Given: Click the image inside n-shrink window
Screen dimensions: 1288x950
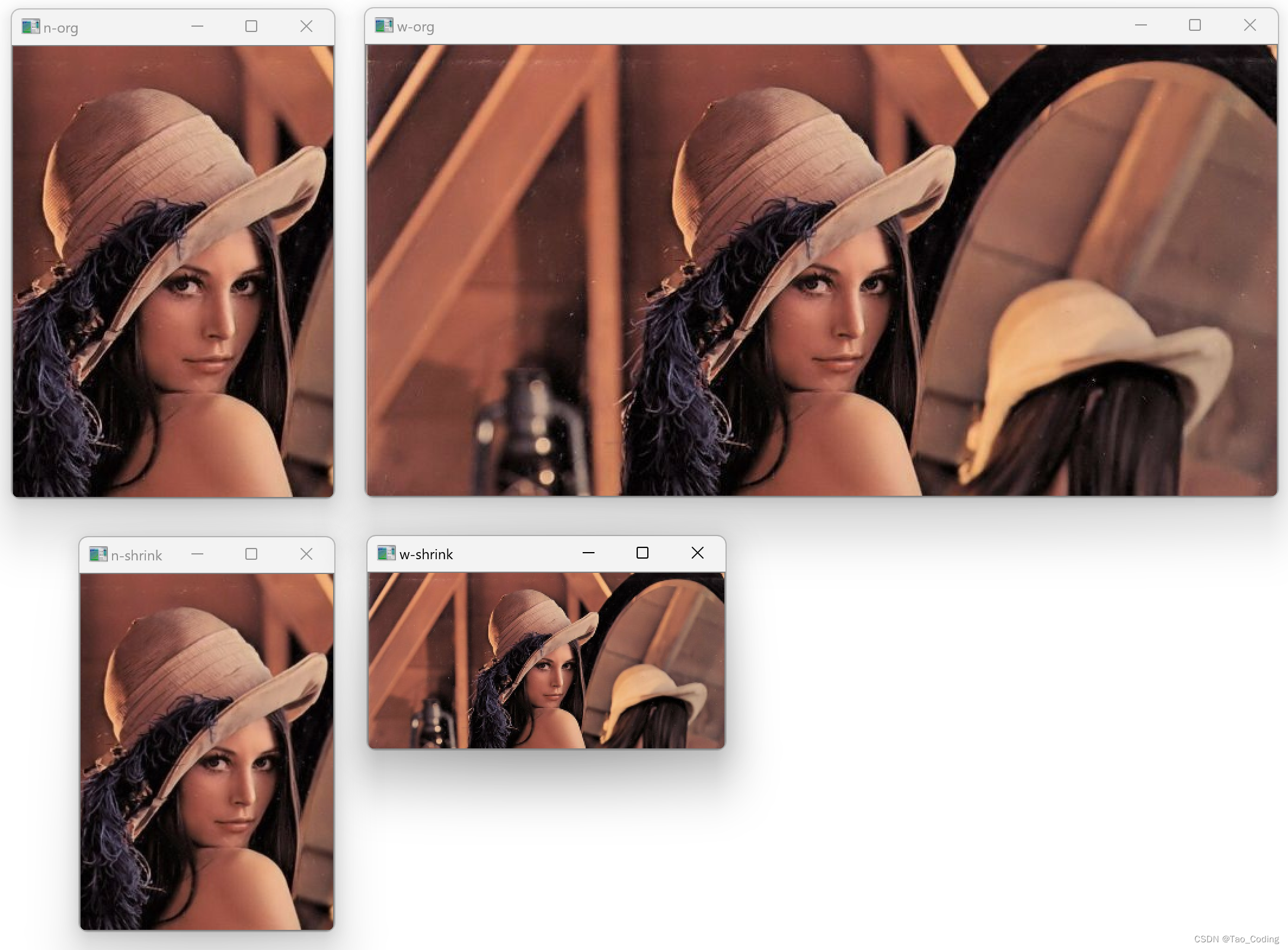Looking at the screenshot, I should pos(207,751).
